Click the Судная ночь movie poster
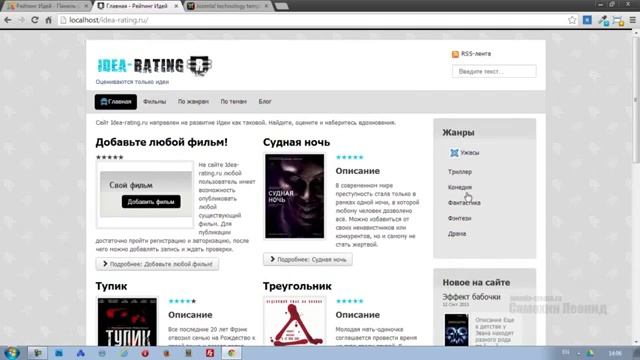 tap(294, 196)
